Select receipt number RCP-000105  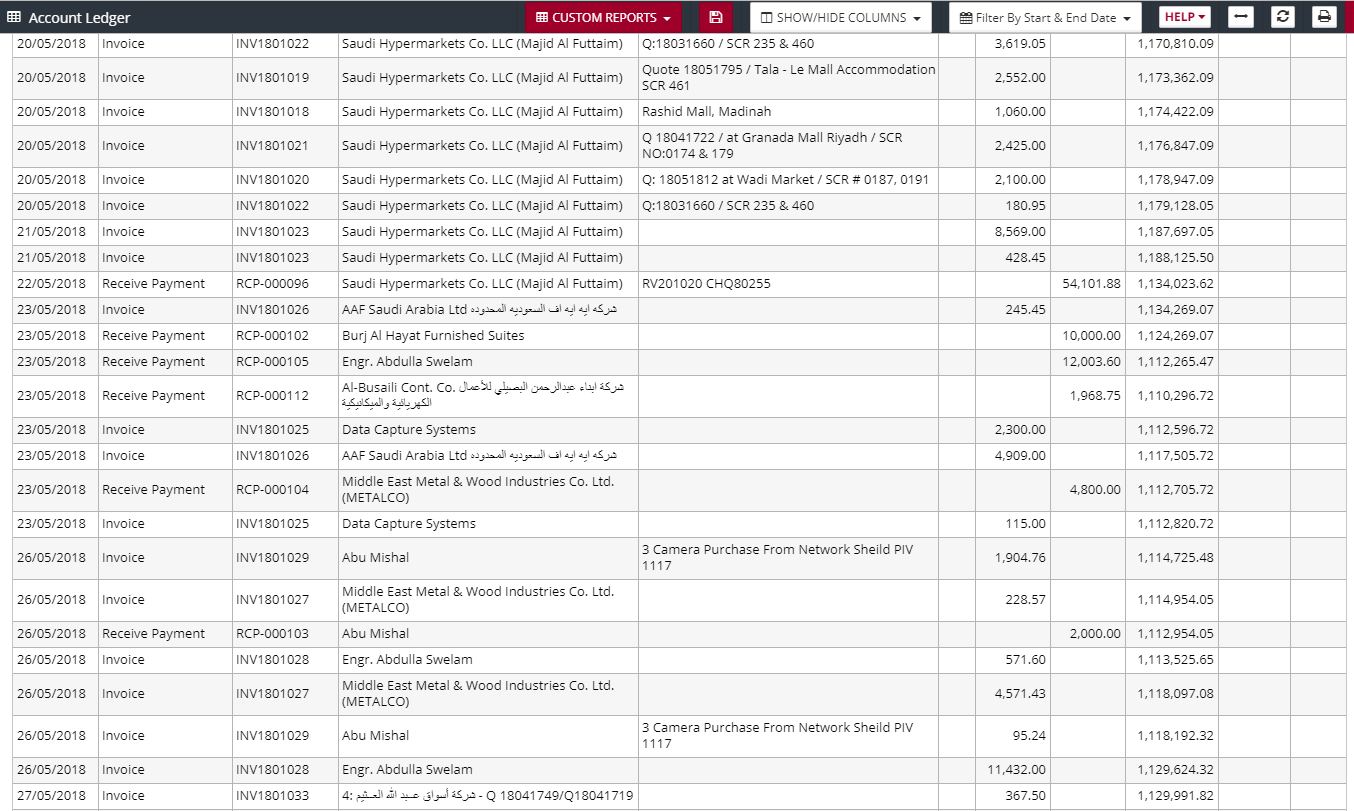273,362
